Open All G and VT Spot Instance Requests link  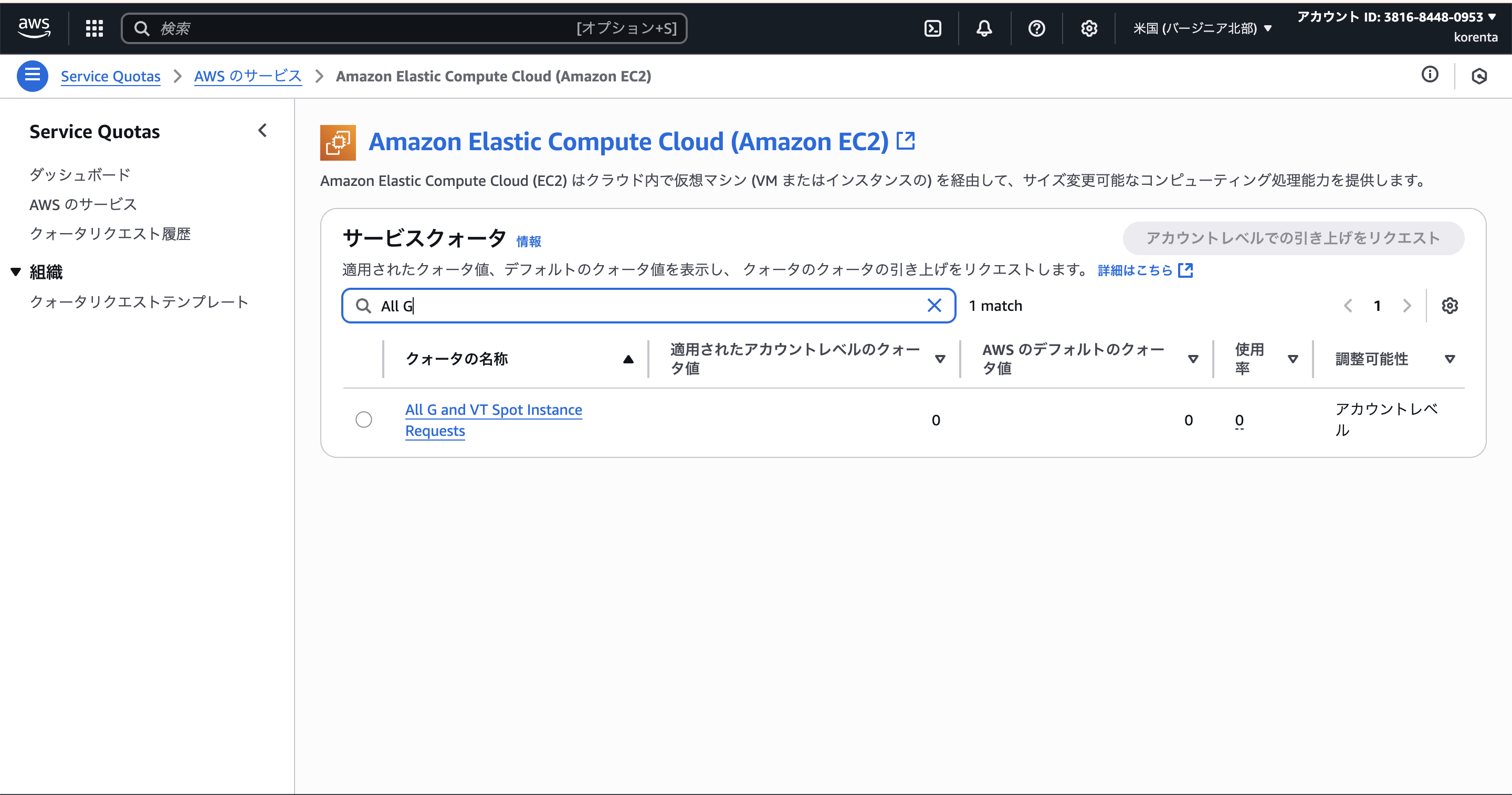coord(493,410)
